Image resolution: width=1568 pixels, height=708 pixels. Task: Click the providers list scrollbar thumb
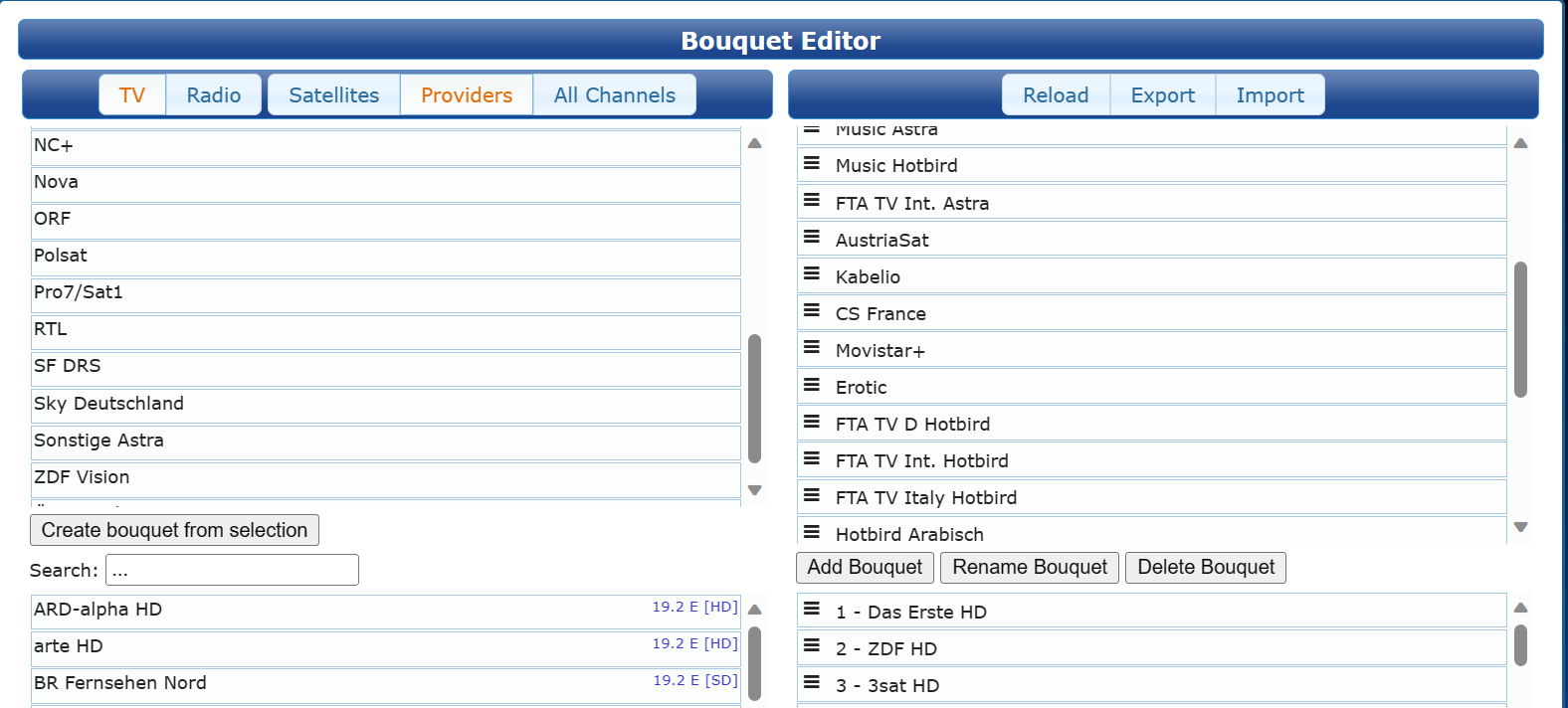coord(755,399)
